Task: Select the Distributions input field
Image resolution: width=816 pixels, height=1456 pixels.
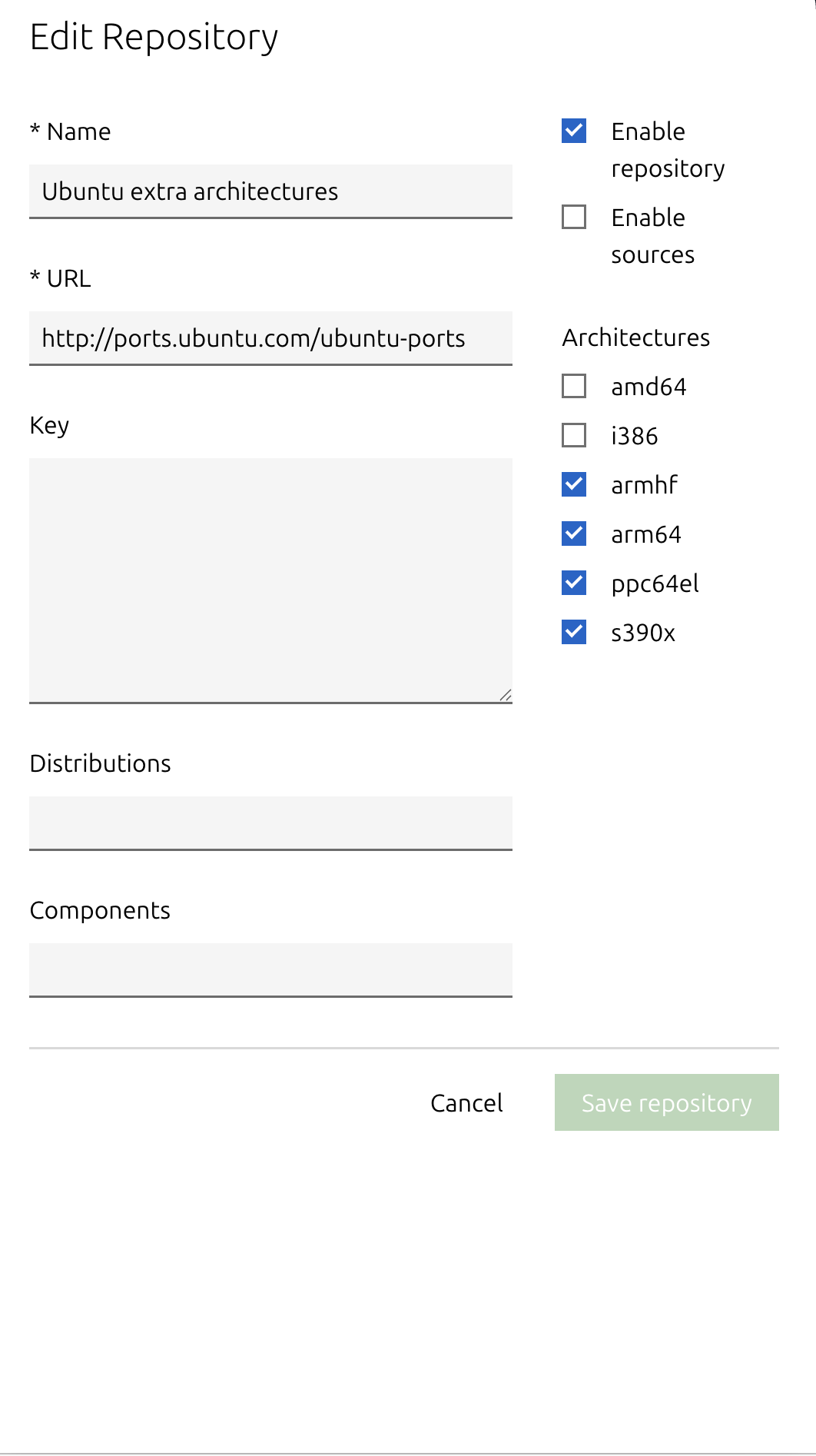Action: [x=270, y=823]
